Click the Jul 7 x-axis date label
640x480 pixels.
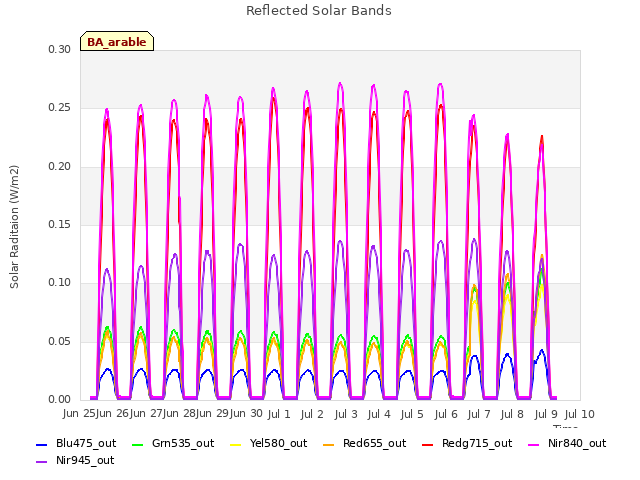tap(479, 414)
